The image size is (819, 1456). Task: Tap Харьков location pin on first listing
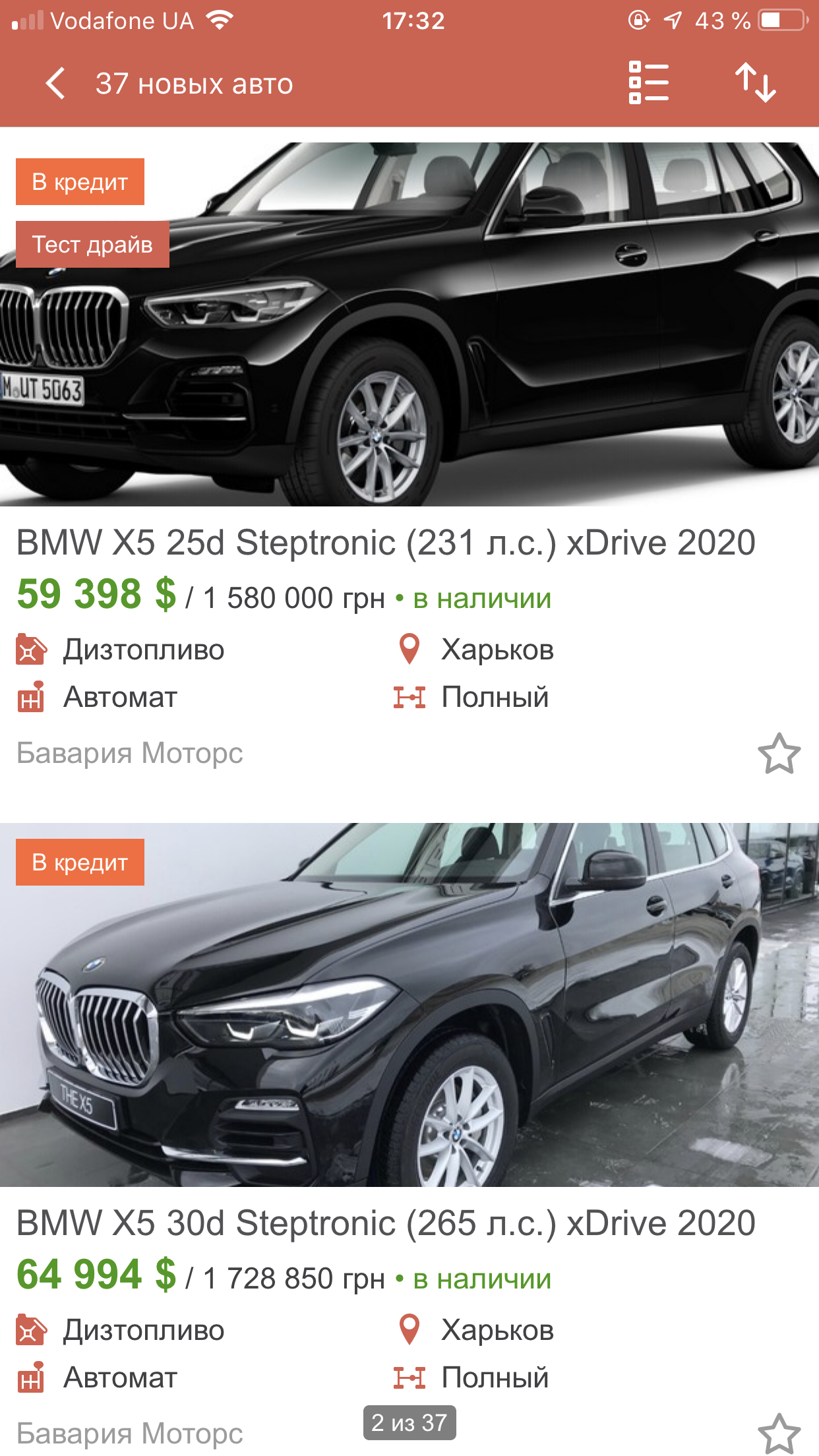coord(409,650)
